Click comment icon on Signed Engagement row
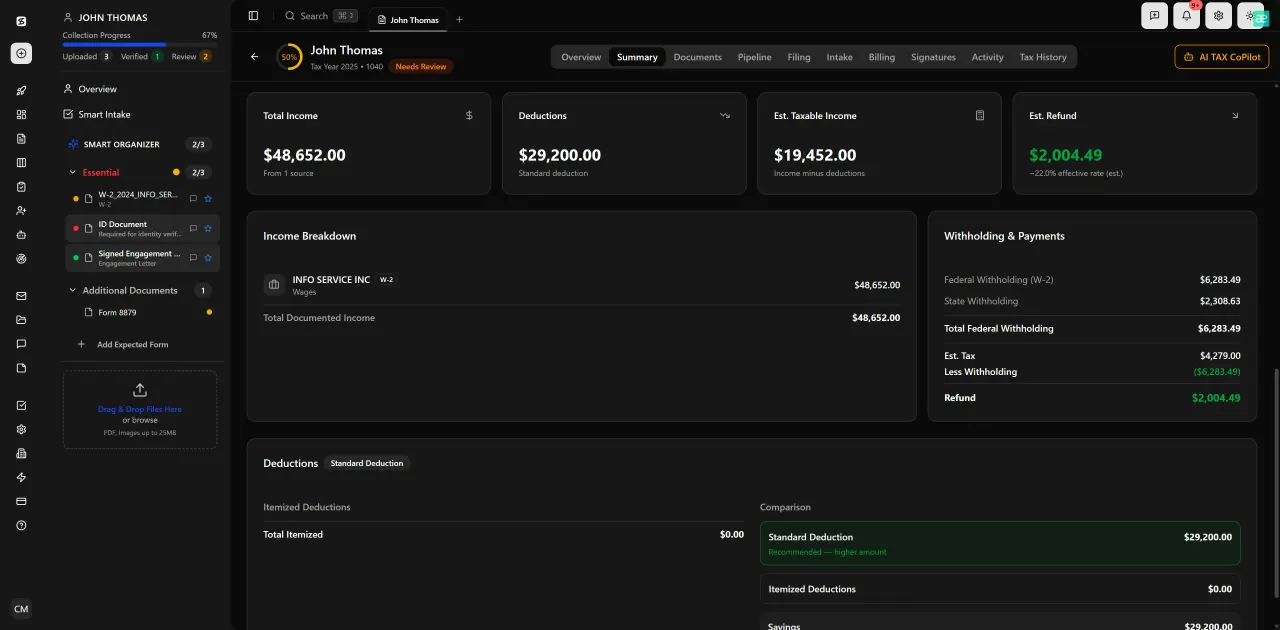This screenshot has height=630, width=1280. click(x=193, y=258)
